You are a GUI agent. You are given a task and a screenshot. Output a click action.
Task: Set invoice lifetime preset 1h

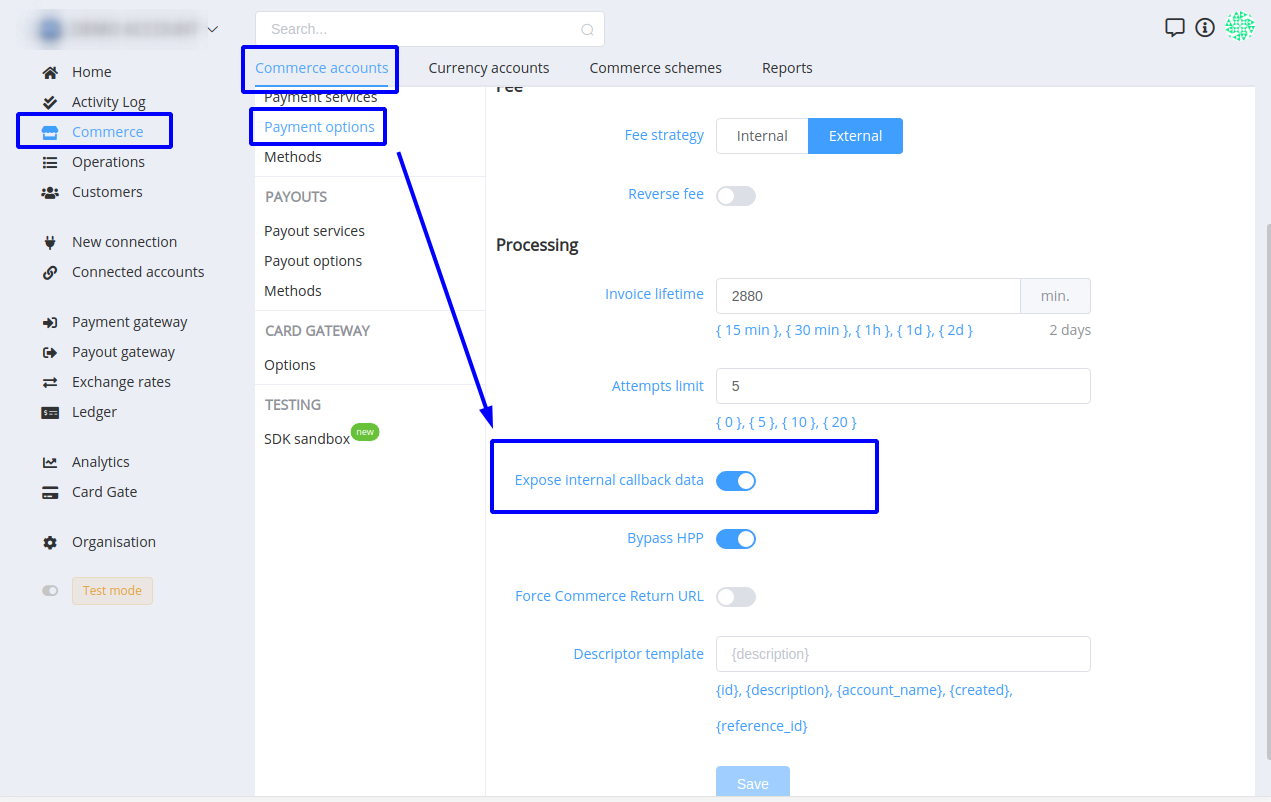pyautogui.click(x=874, y=330)
